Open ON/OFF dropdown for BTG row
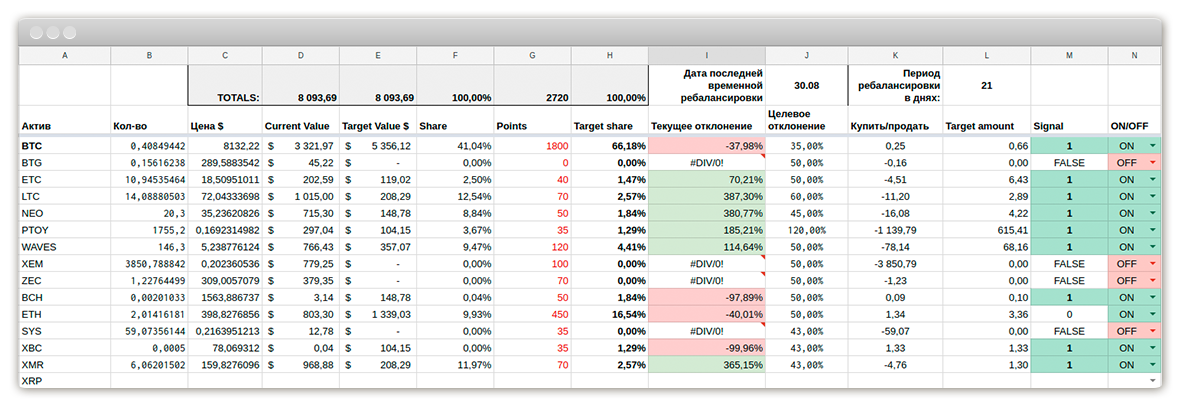Image resolution: width=1184 pixels, height=405 pixels. tap(1152, 162)
